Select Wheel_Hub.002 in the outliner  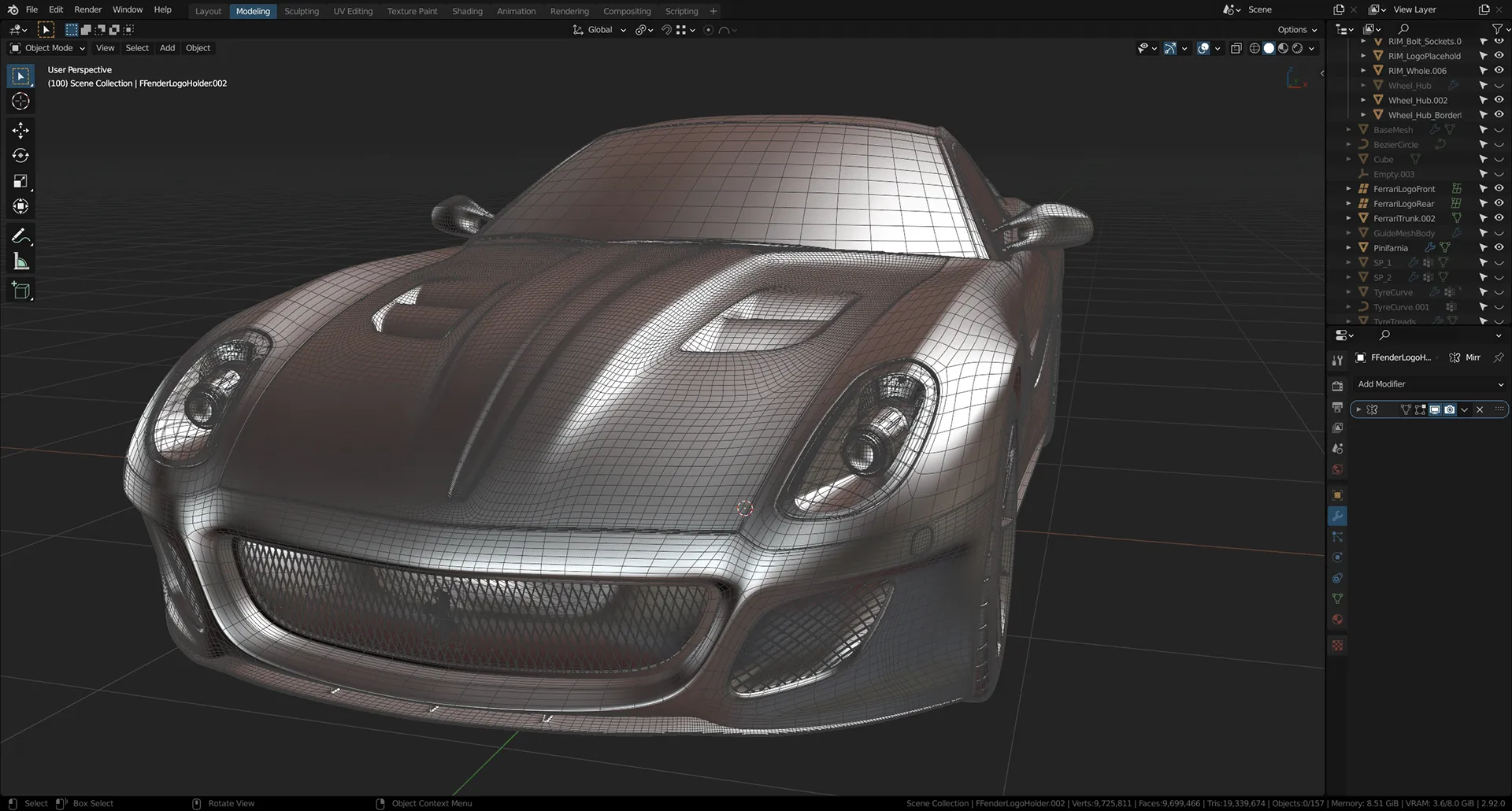[x=1417, y=100]
